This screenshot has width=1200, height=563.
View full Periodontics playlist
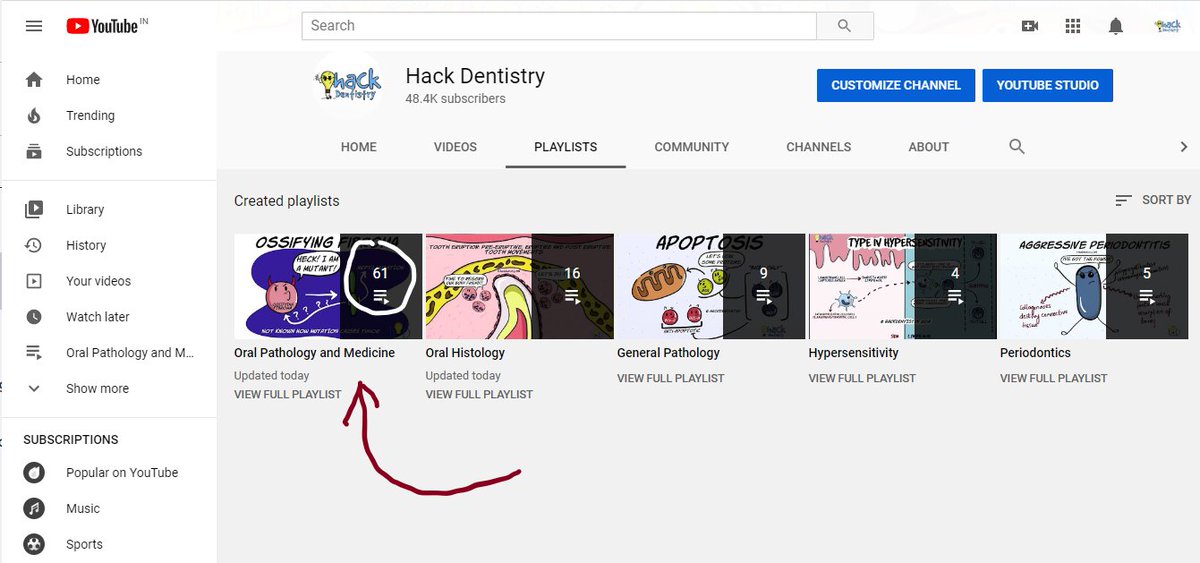click(1054, 378)
